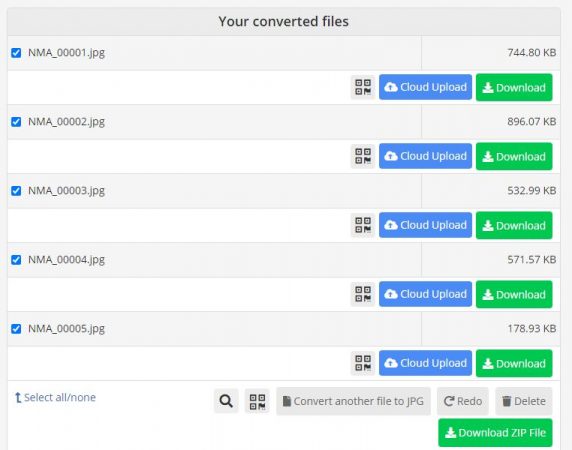Show QR code for NMA_00005.jpg
Image resolution: width=572 pixels, height=450 pixels.
click(x=363, y=363)
